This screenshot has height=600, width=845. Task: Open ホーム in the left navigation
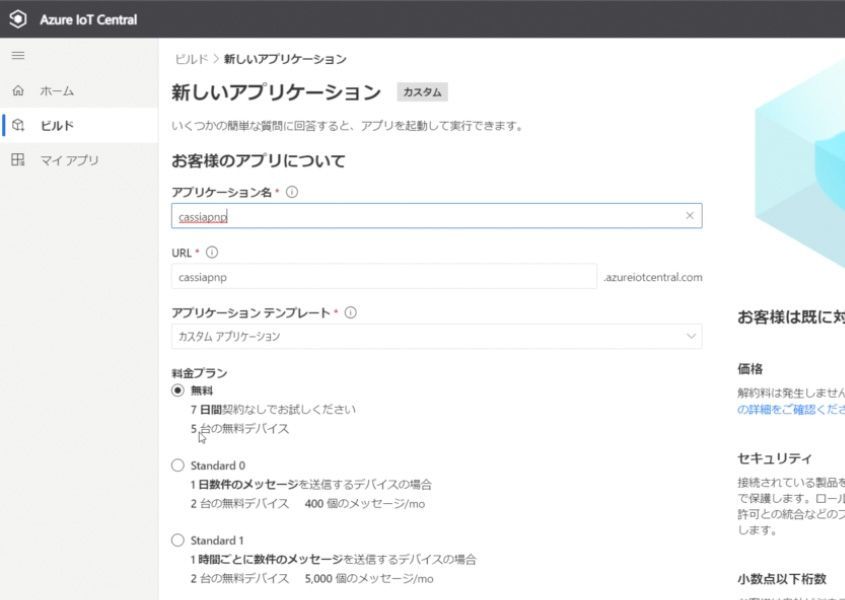click(x=57, y=91)
